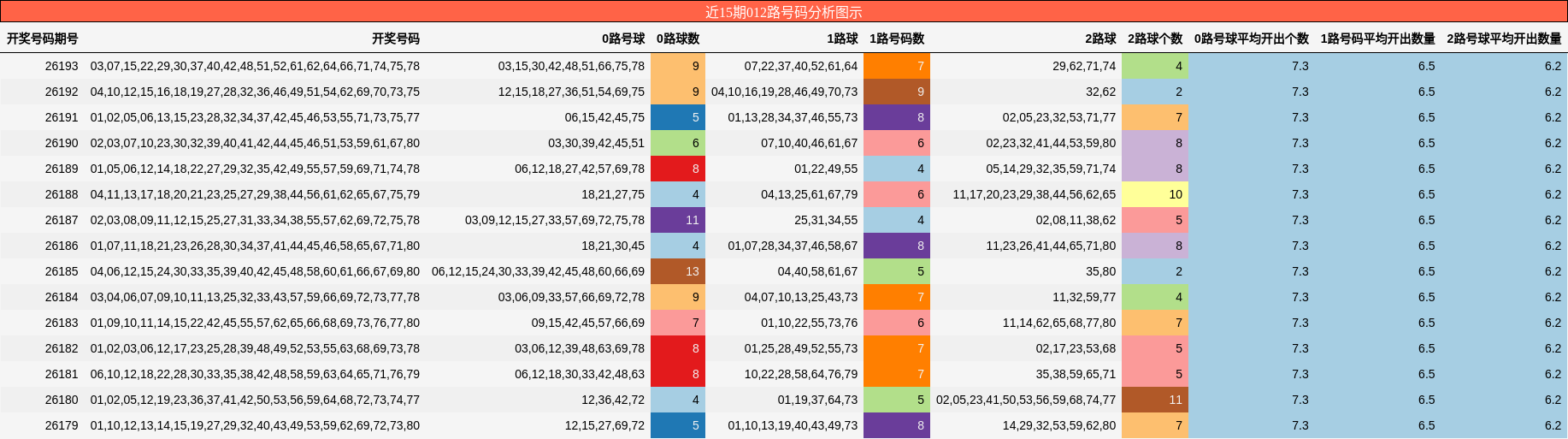Click brown 0路球数 cell showing 13
The image size is (1568, 439).
point(678,271)
